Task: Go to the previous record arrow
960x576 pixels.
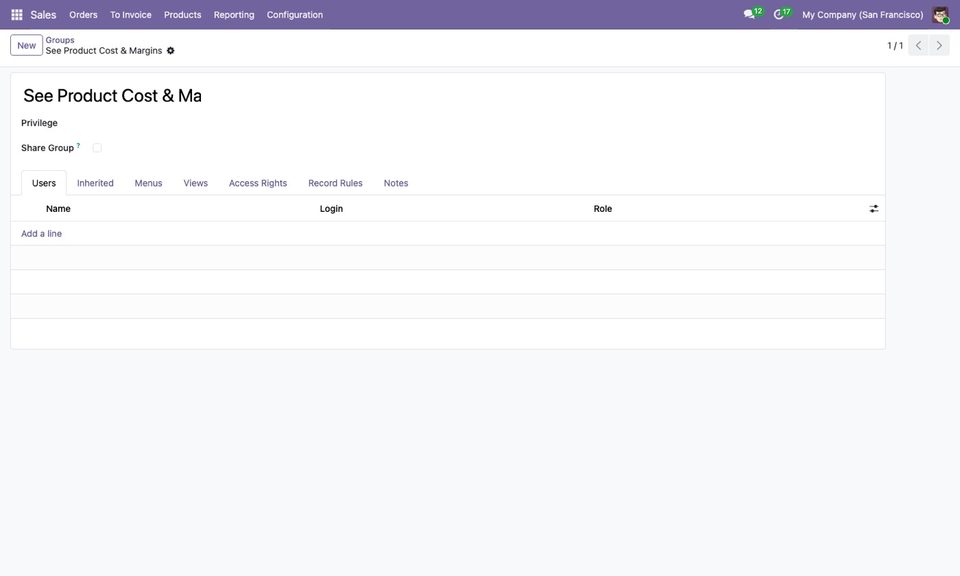Action: [918, 45]
